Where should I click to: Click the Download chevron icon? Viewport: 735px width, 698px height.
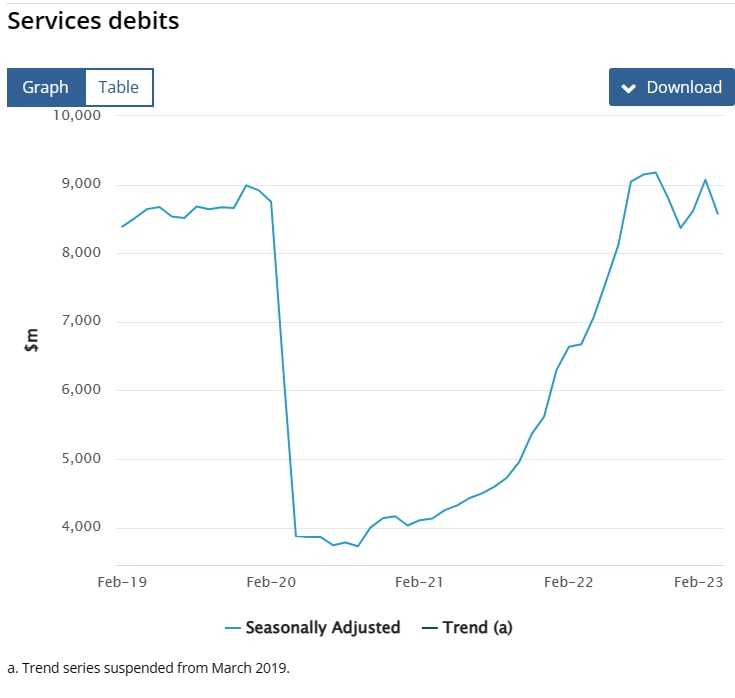click(x=628, y=88)
